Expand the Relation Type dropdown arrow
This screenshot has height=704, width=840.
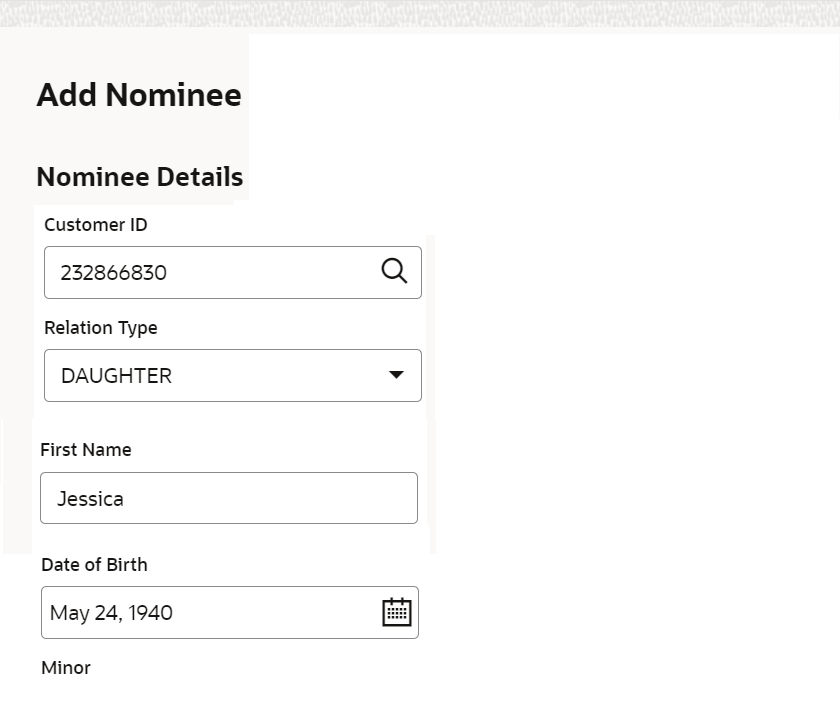[x=396, y=375]
